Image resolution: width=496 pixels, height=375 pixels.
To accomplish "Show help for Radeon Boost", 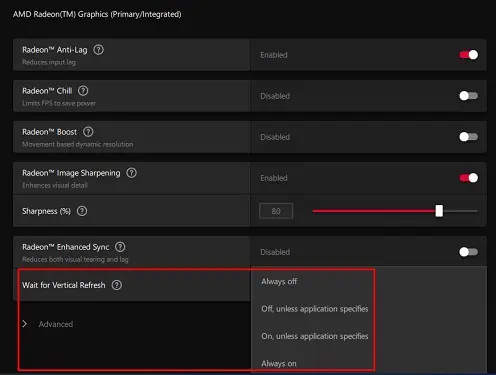I will click(88, 132).
